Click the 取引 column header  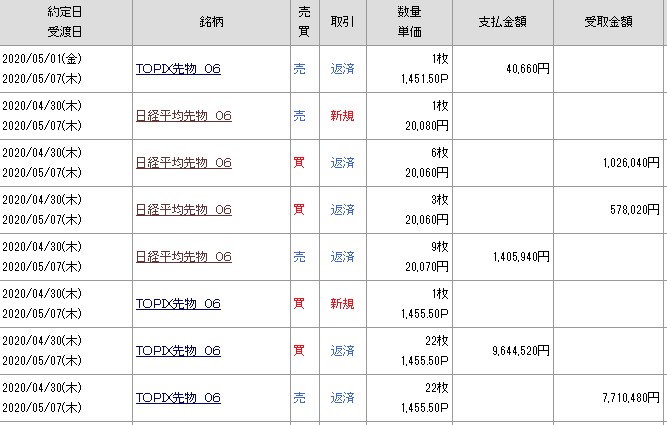click(x=342, y=22)
